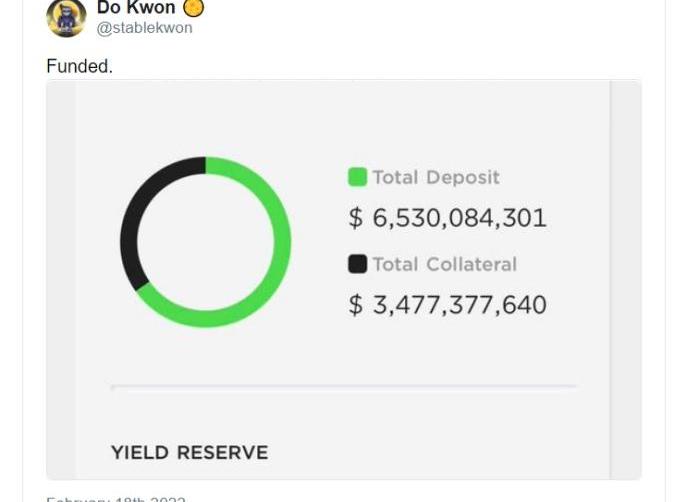Open the Do Kwon display name link
The image size is (687, 502).
(x=136, y=8)
